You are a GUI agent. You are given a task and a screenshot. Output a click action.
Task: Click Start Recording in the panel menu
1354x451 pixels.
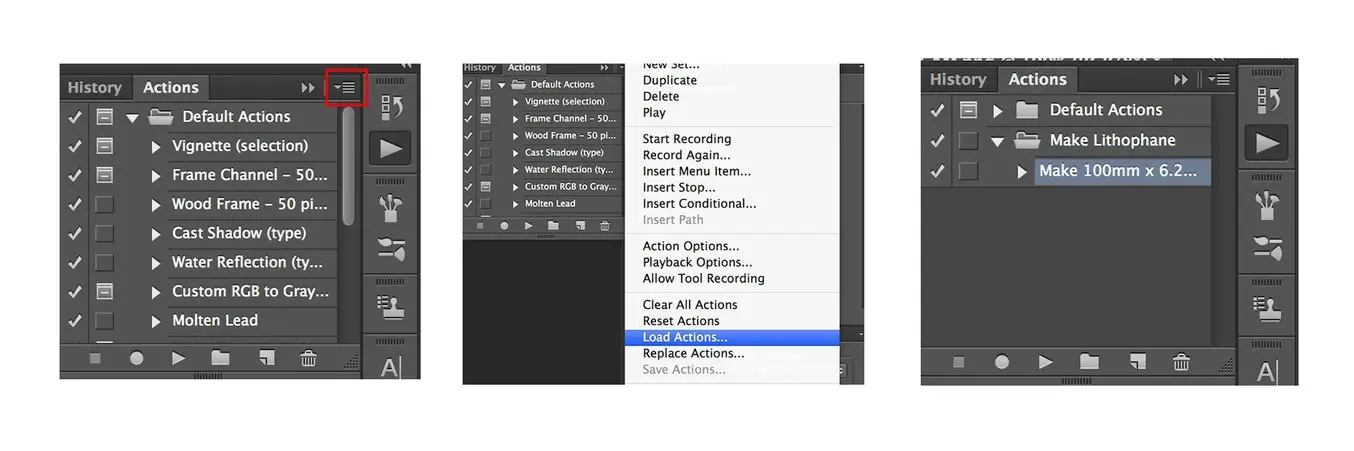click(686, 139)
